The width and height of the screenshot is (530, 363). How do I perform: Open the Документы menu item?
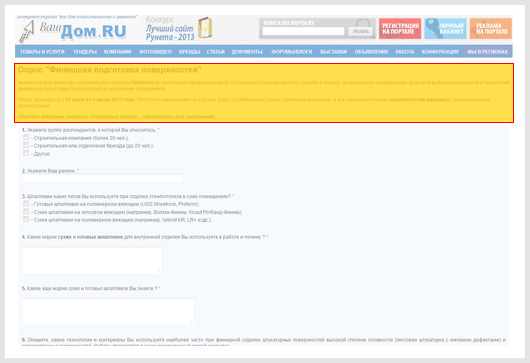247,52
